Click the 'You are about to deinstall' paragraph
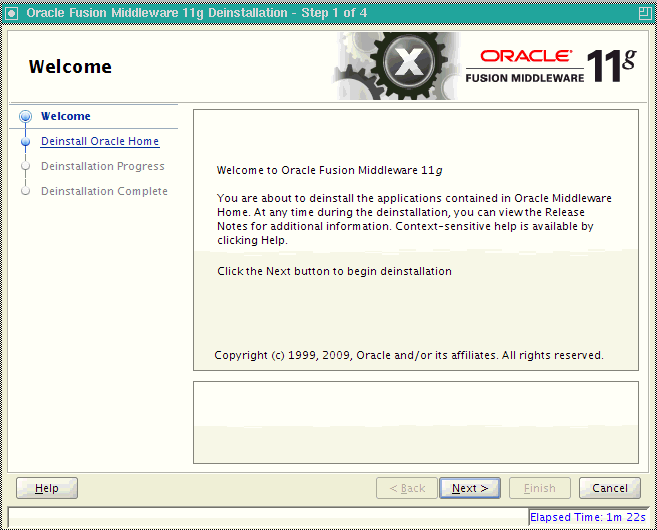 [x=414, y=219]
